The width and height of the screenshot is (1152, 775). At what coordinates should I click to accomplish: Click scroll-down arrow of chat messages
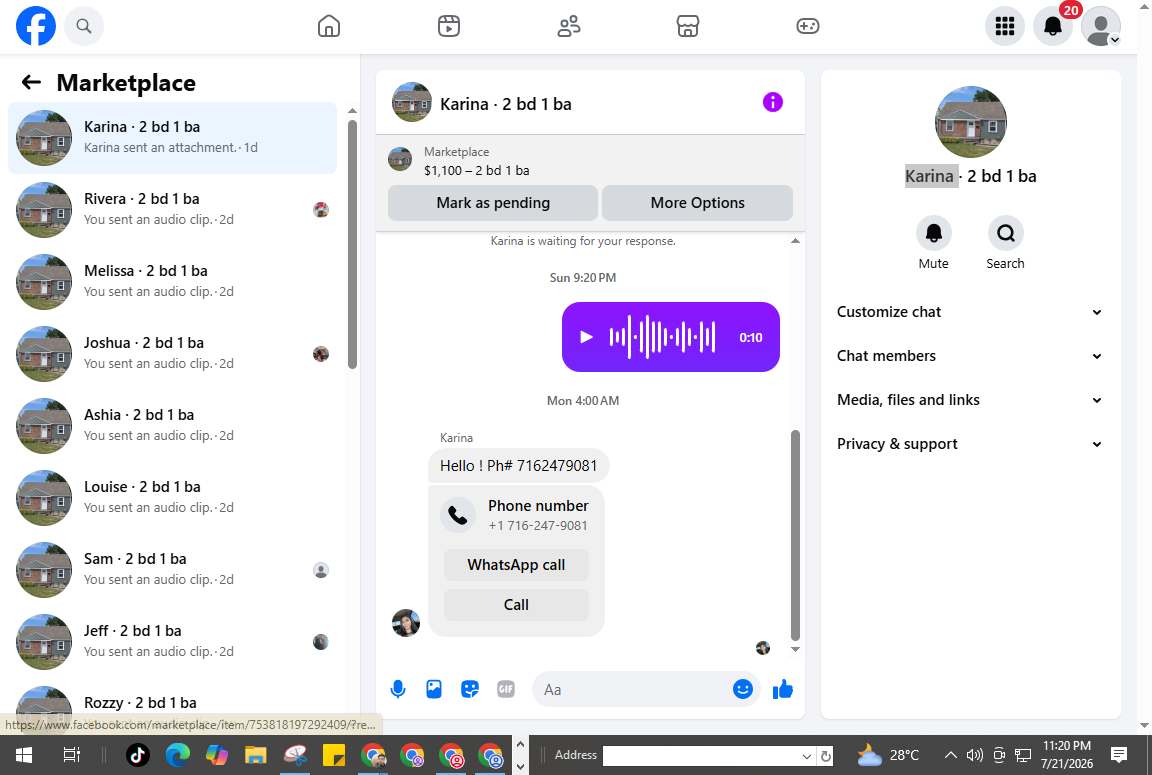click(x=795, y=649)
